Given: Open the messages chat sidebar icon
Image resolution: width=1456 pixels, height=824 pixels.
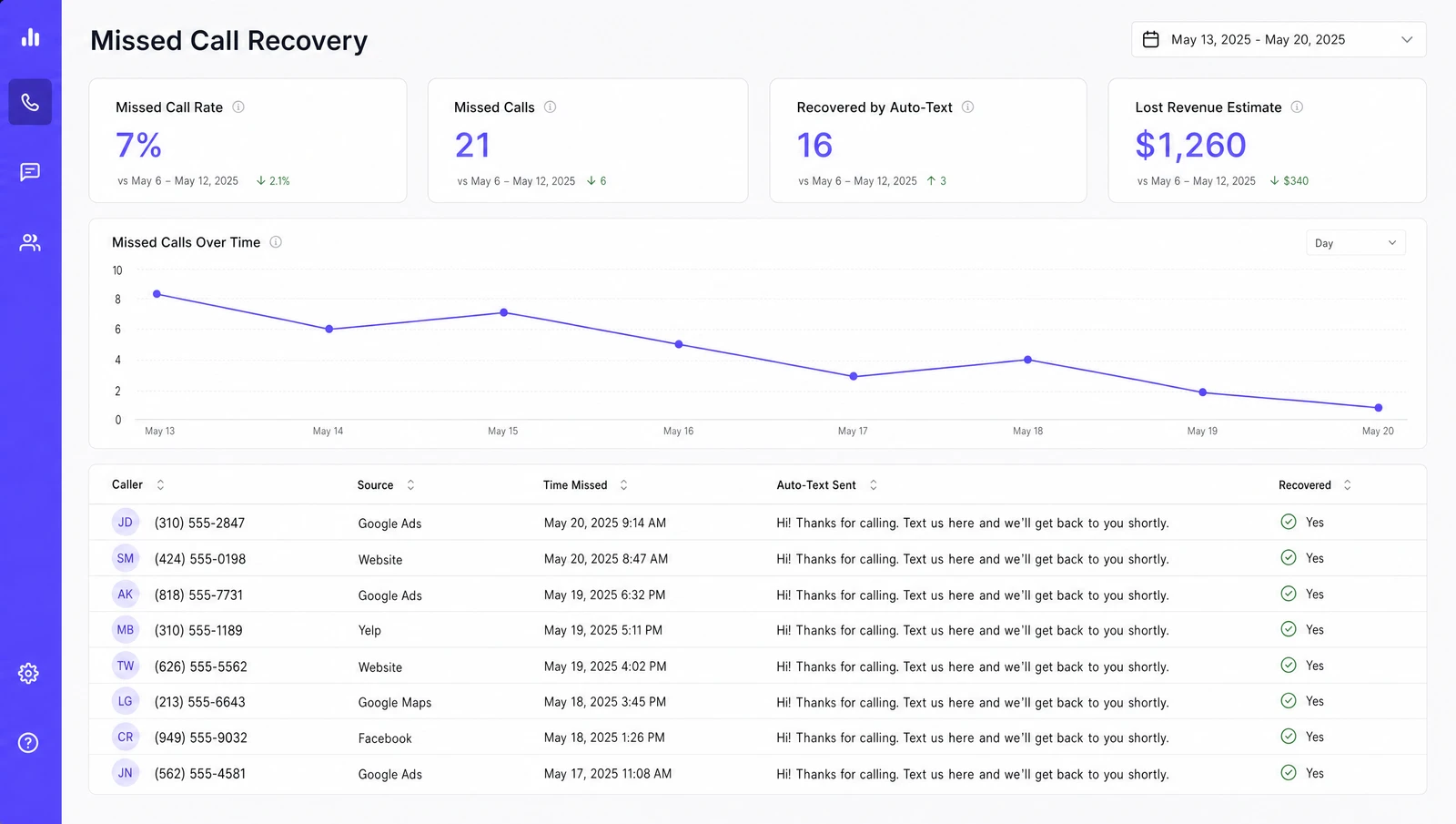Looking at the screenshot, I should (x=30, y=172).
